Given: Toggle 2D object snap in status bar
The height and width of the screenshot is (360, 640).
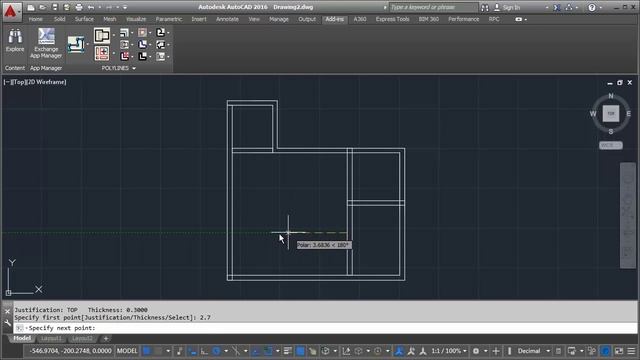Looking at the screenshot, I should coord(268,351).
